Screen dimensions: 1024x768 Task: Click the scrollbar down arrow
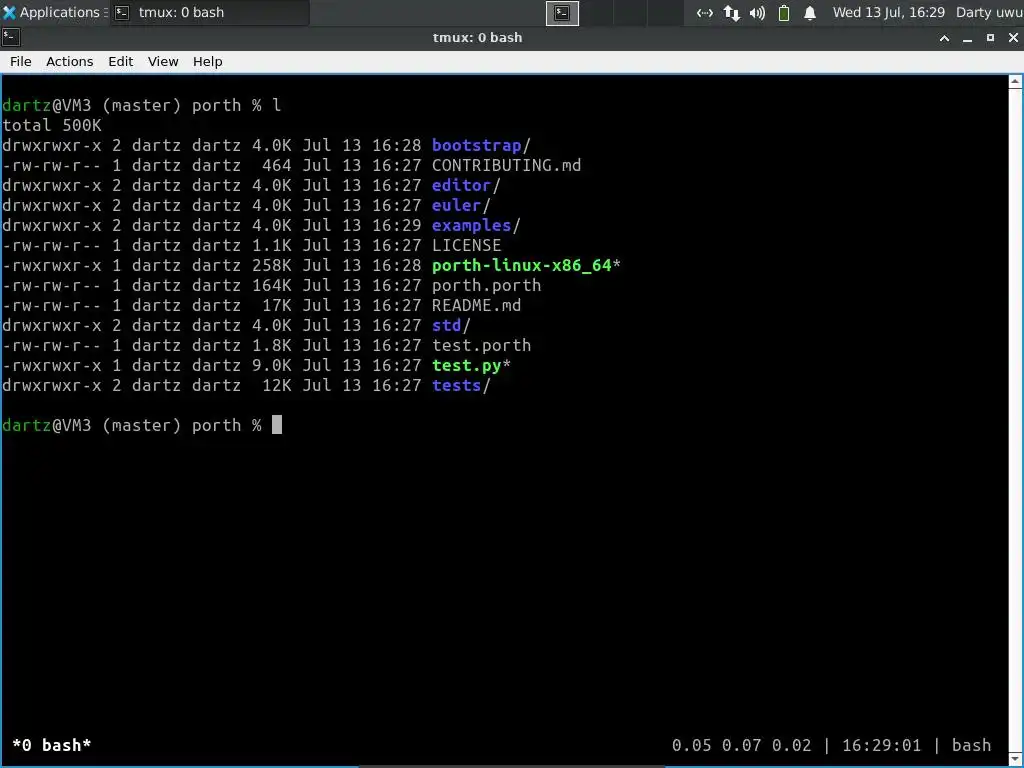pos(1016,758)
